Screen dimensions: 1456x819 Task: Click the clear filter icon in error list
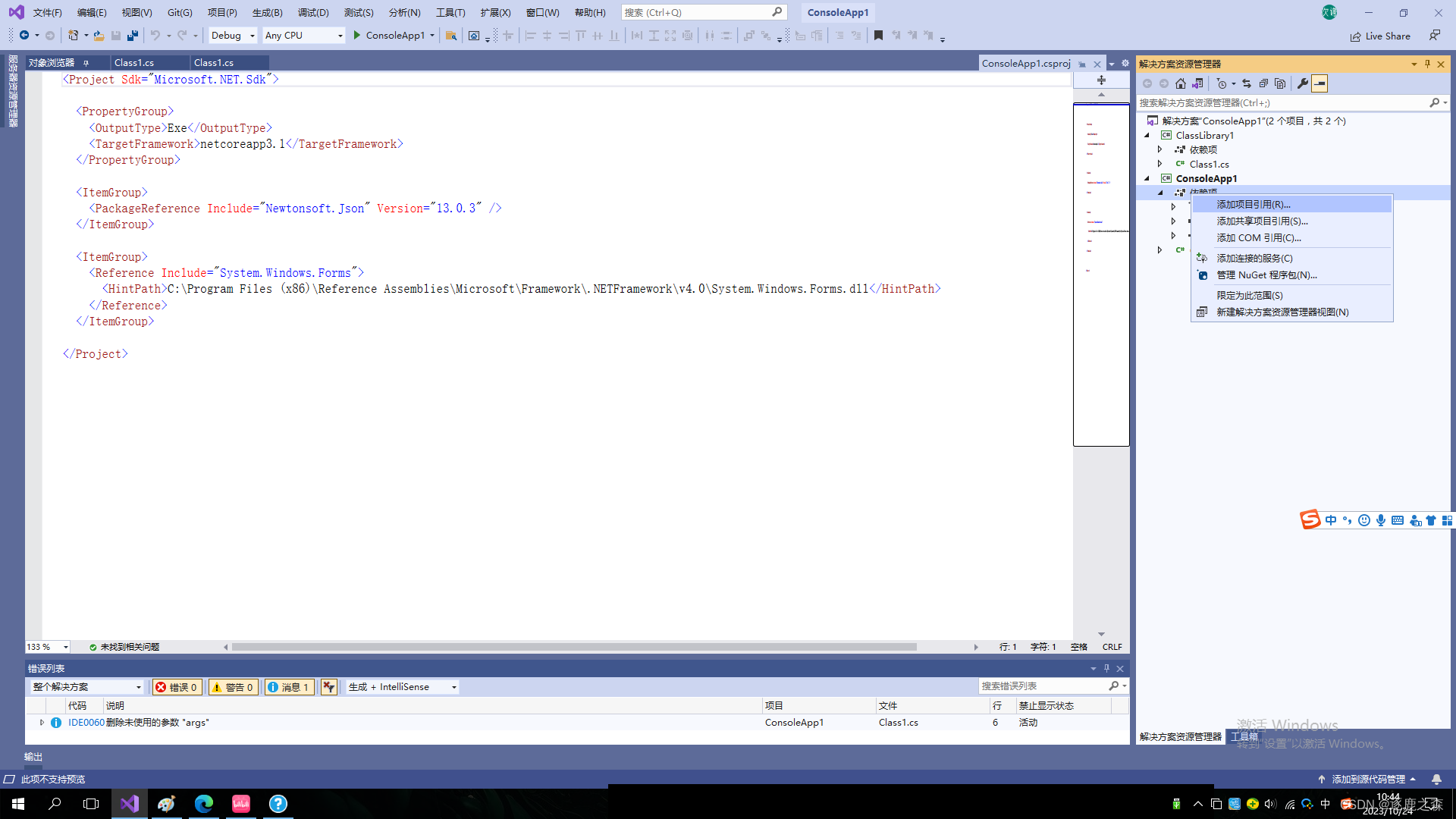(x=328, y=688)
